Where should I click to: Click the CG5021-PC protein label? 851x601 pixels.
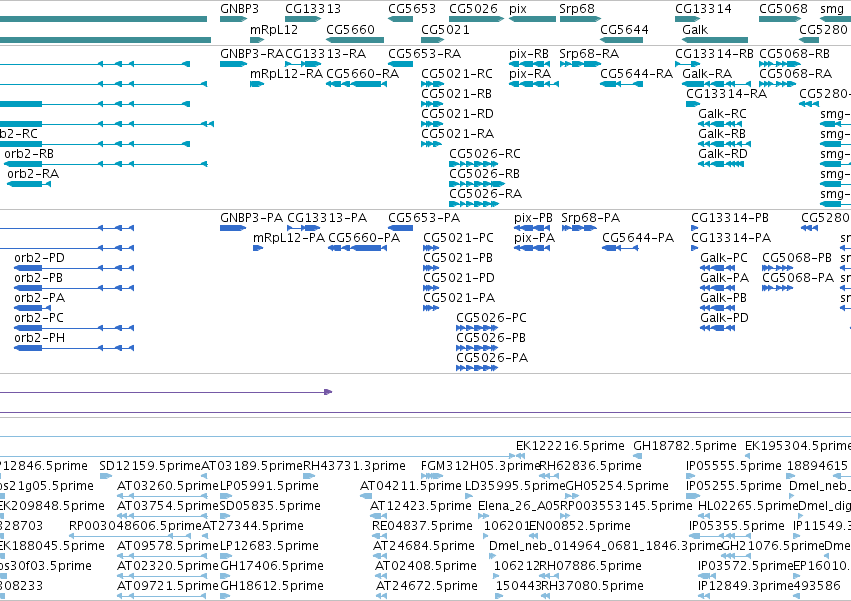point(459,238)
